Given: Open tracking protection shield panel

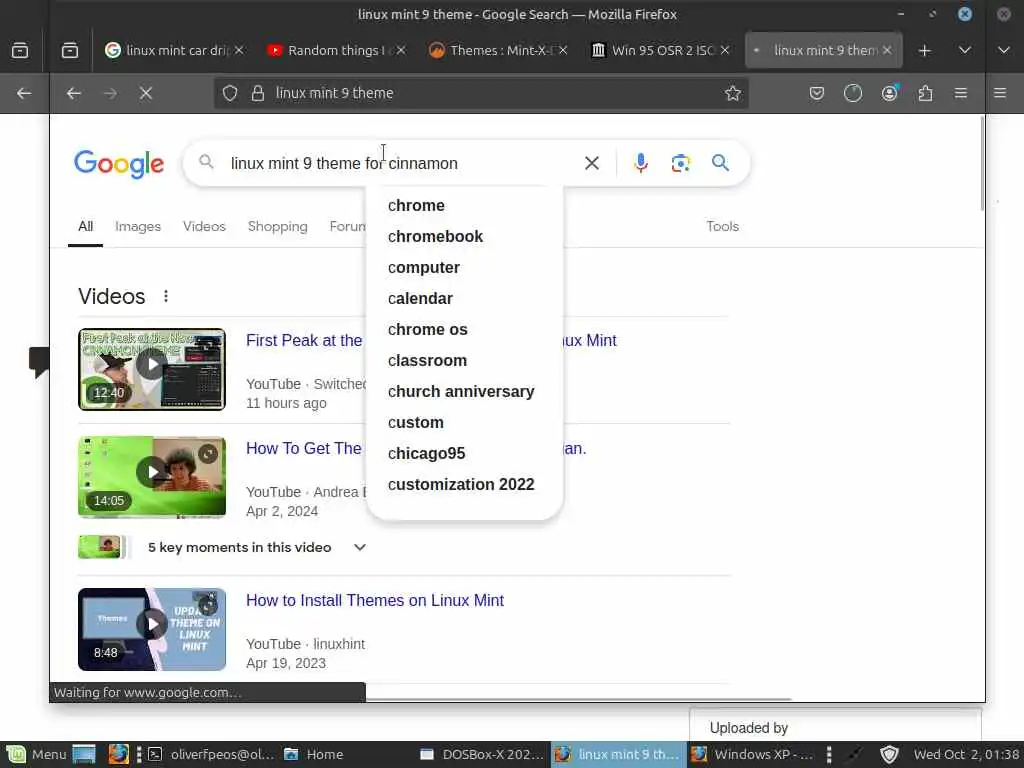Looking at the screenshot, I should [x=230, y=93].
